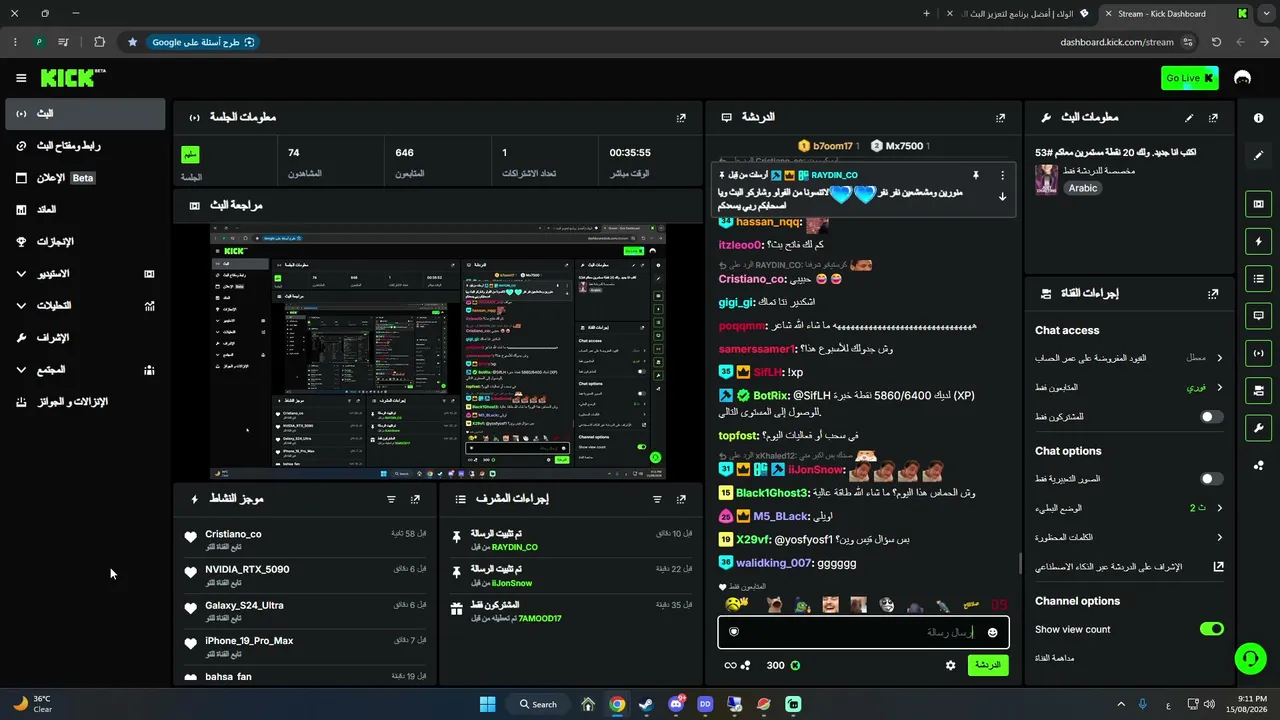The image size is (1280, 720).
Task: Disable Show view count switch
Action: tap(1211, 629)
